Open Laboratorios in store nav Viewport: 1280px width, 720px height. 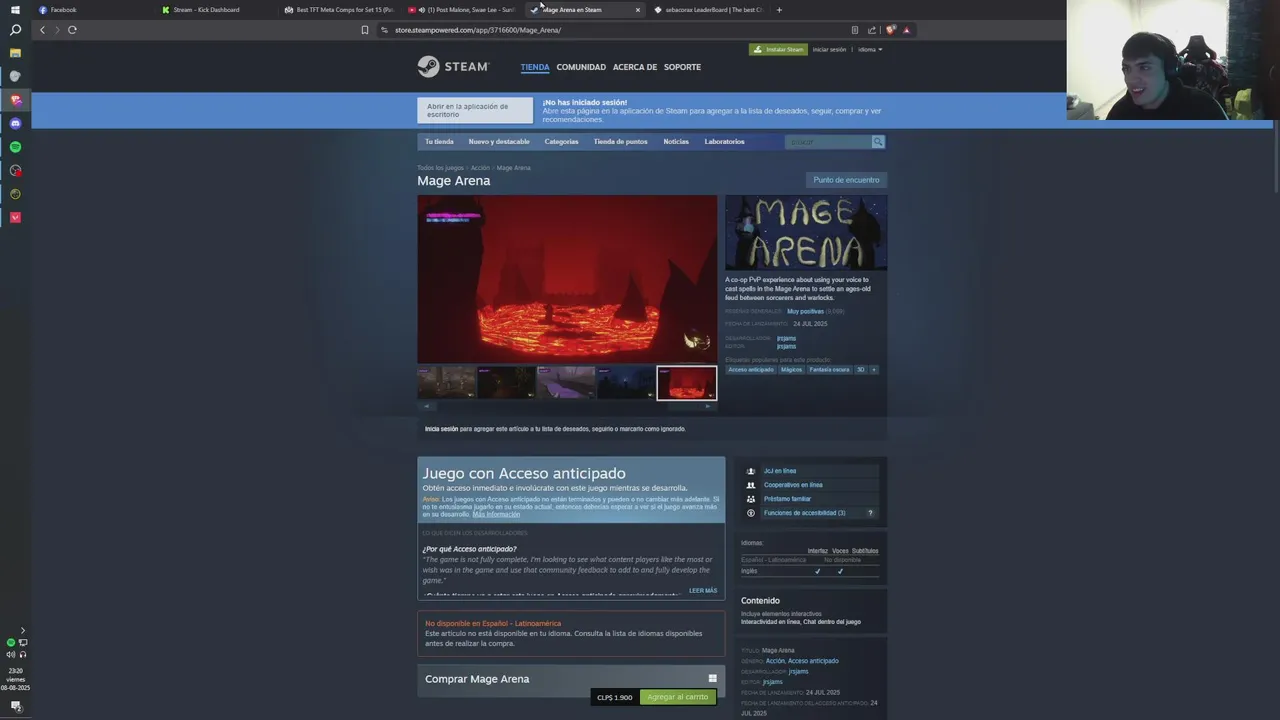724,142
